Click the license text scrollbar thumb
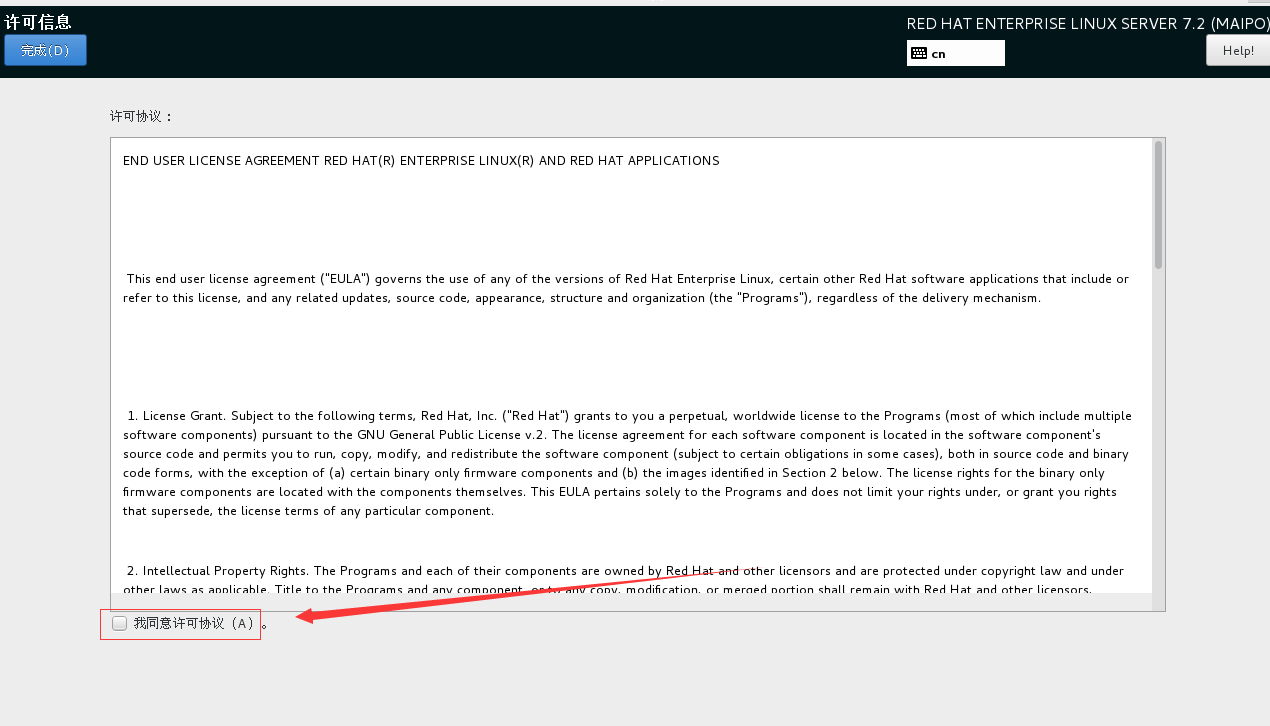The width and height of the screenshot is (1270, 726). click(x=1158, y=204)
